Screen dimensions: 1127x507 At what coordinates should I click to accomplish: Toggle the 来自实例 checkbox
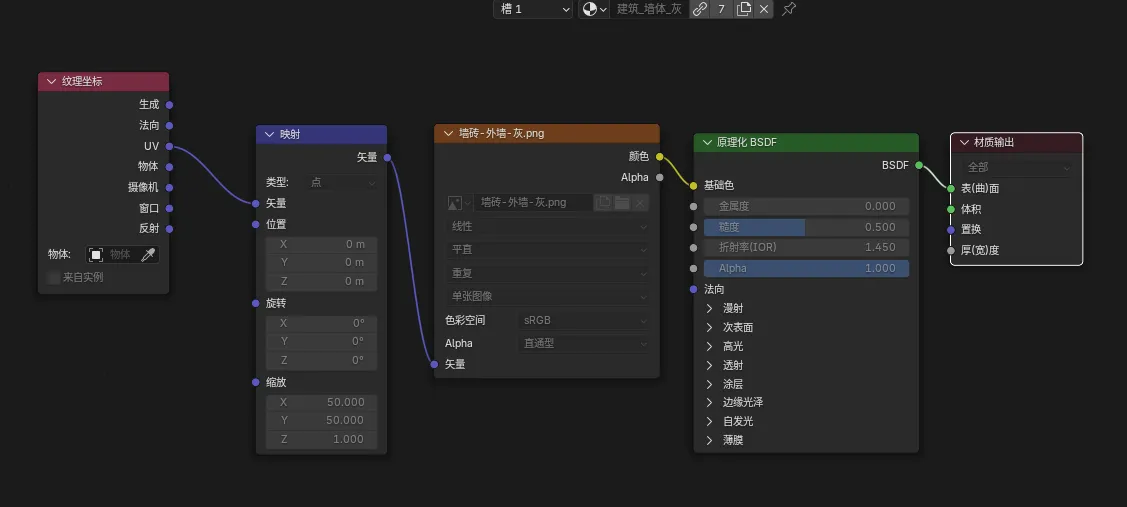54,277
